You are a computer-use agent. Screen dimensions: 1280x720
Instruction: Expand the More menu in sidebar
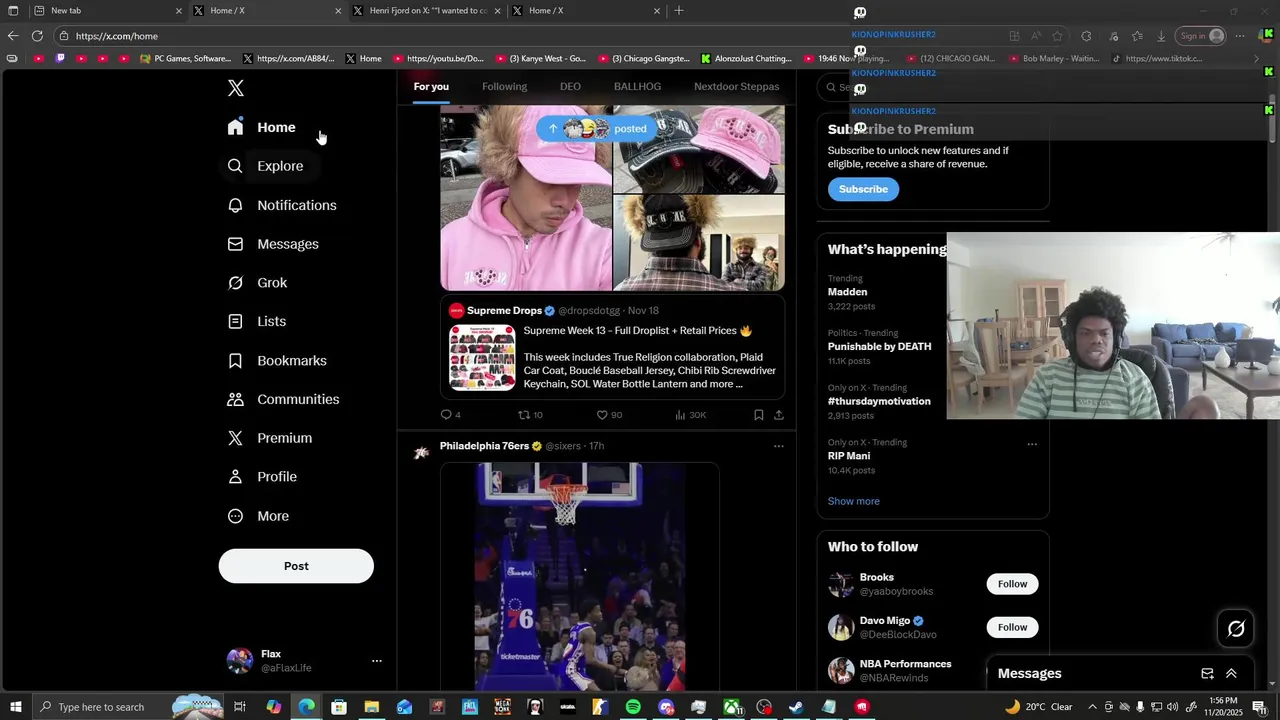tap(258, 516)
